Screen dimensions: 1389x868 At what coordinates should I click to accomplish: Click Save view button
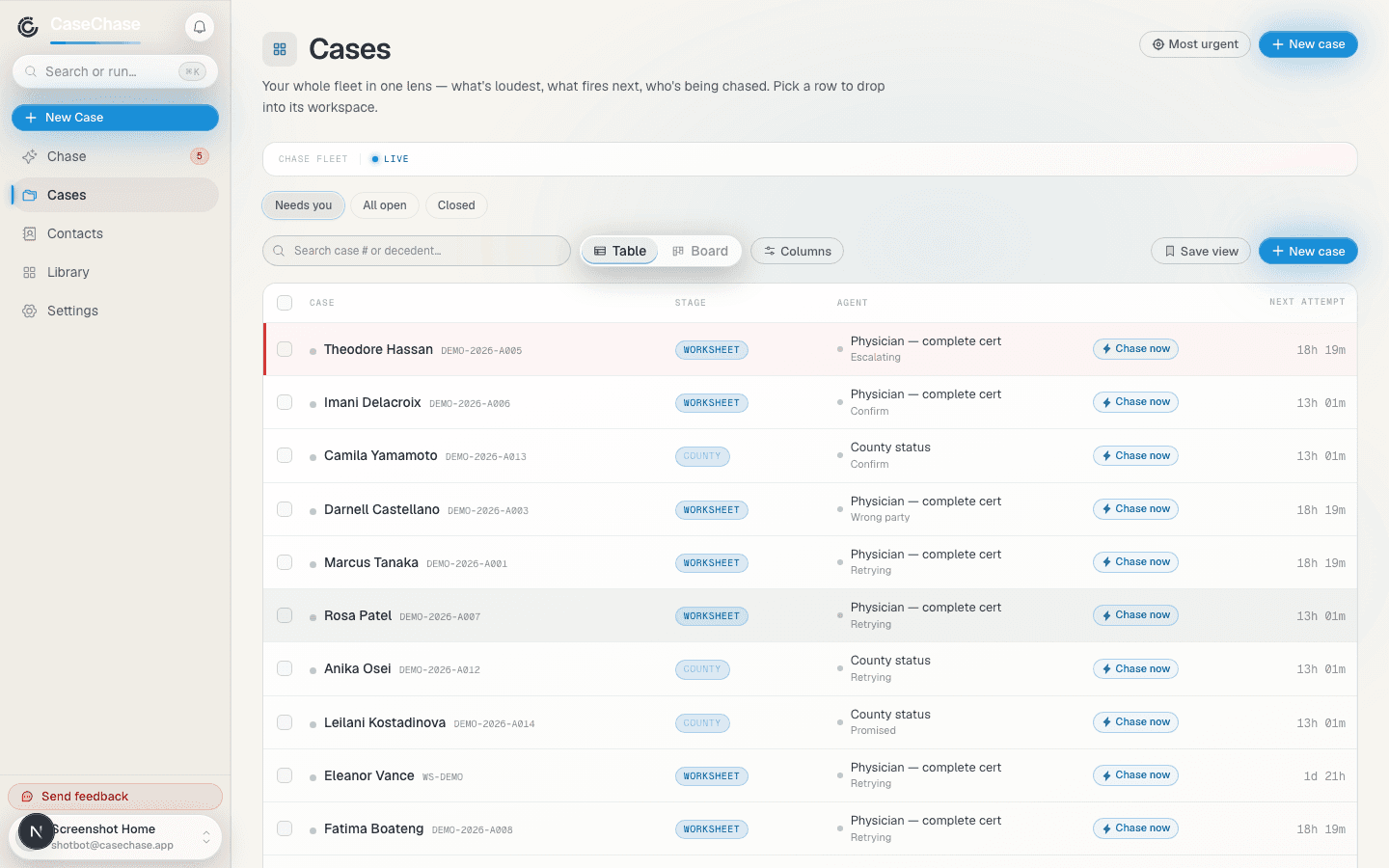(1201, 252)
